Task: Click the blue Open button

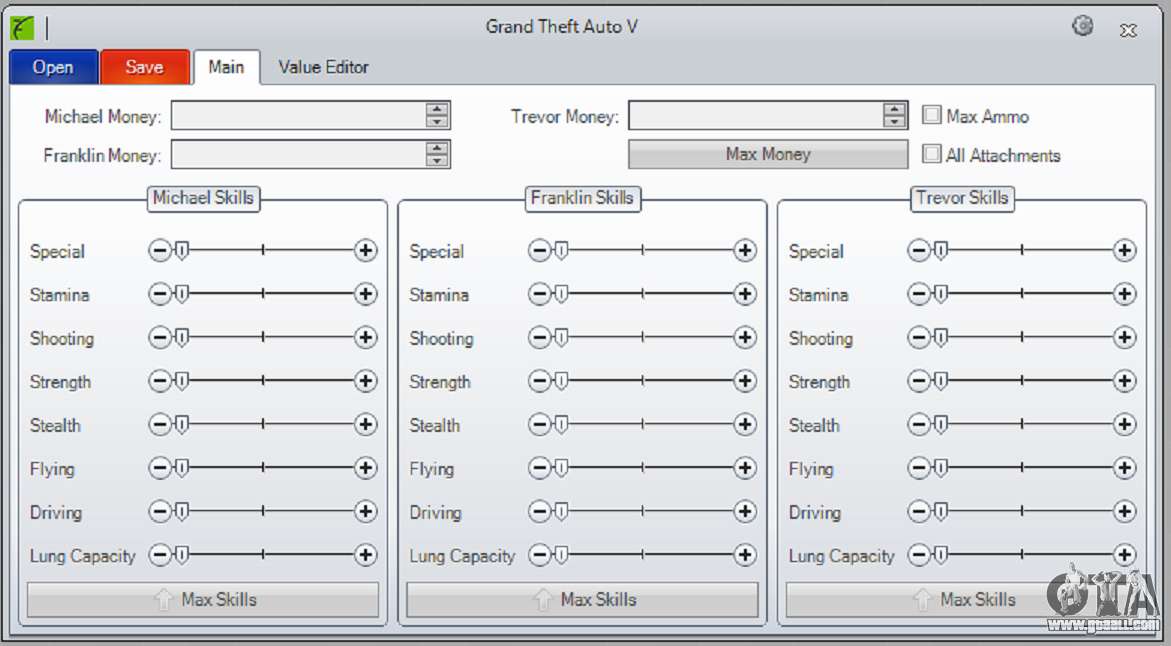Action: click(x=53, y=67)
